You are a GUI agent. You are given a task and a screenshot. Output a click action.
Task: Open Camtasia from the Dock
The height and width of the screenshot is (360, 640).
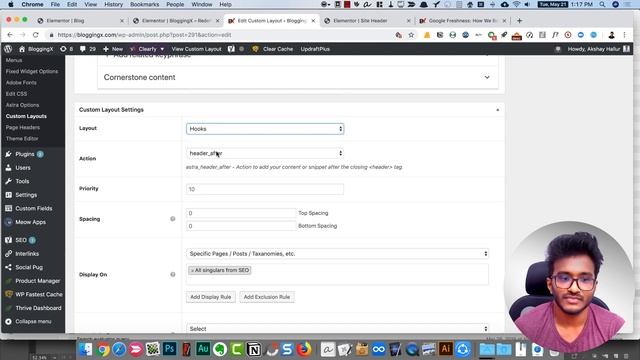pyautogui.click(x=237, y=349)
